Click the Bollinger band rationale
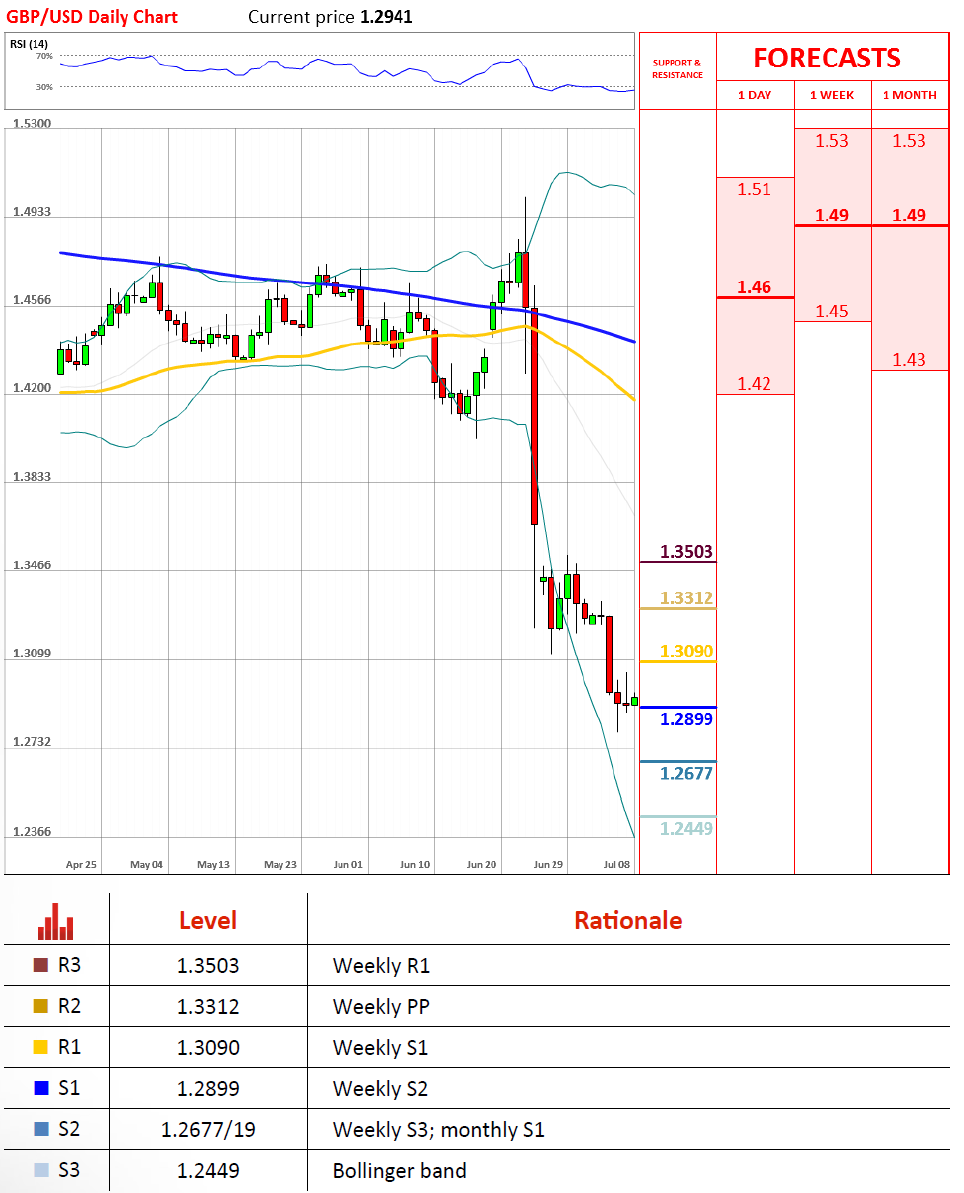This screenshot has width=964, height=1193. point(399,1171)
